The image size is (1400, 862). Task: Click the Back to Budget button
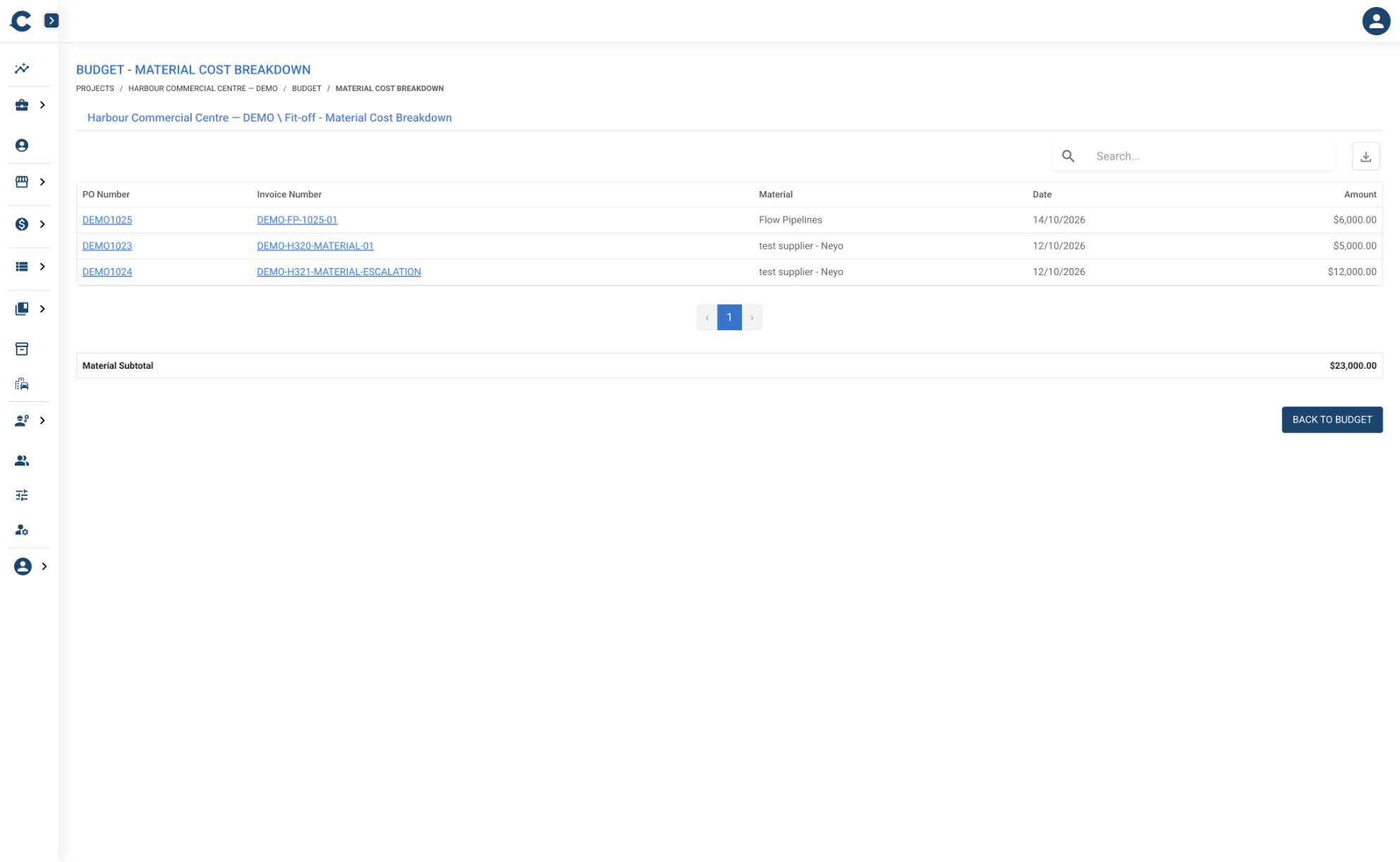(x=1332, y=420)
